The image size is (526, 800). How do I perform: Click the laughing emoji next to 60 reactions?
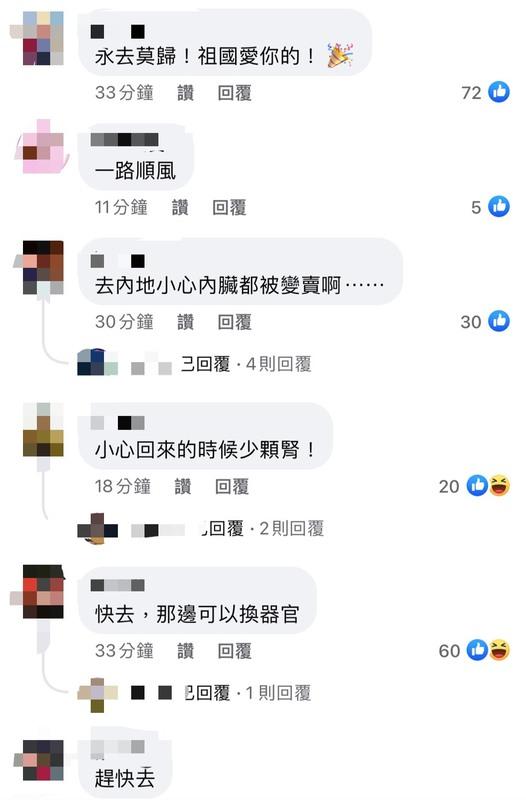click(500, 650)
